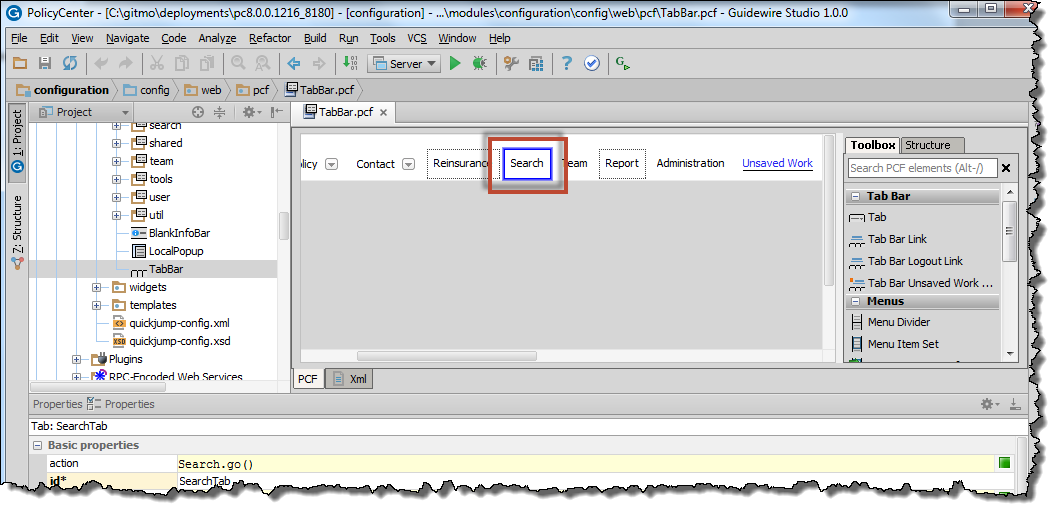Navigate forward with right arrow icon
1060x513 pixels.
pos(319,64)
